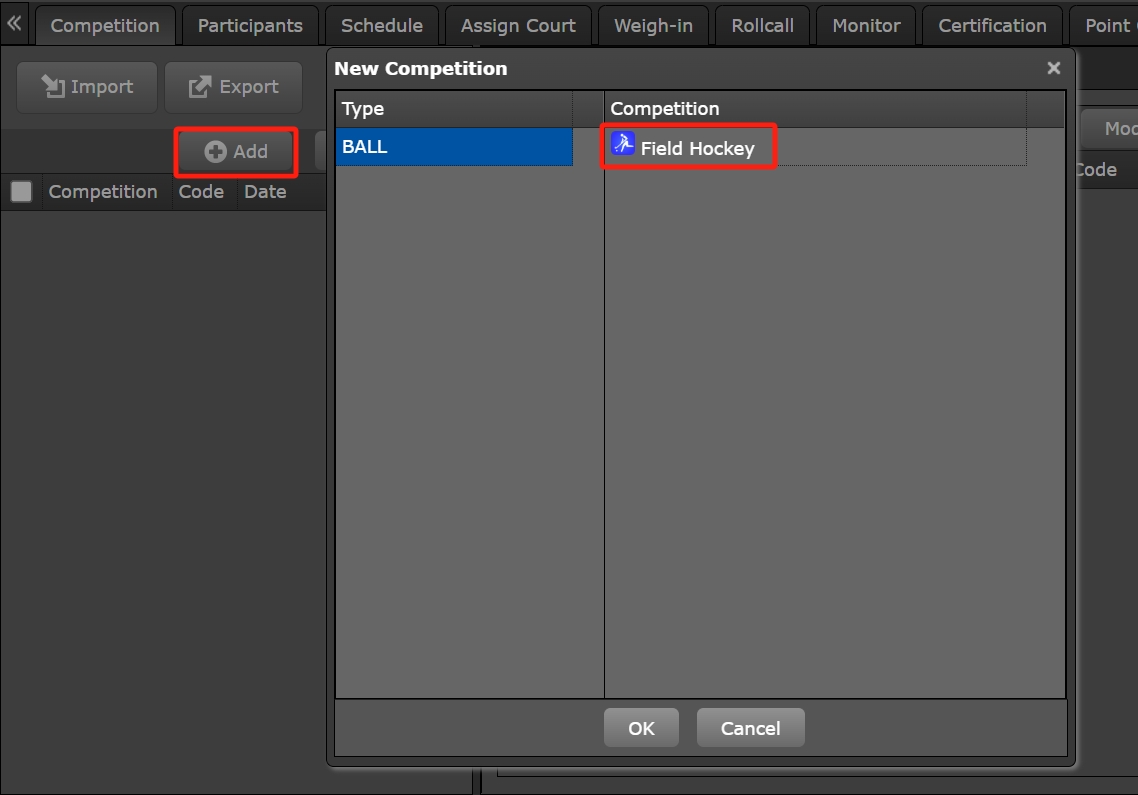This screenshot has width=1138, height=795.
Task: Click the Field Hockey sport icon
Action: (623, 145)
